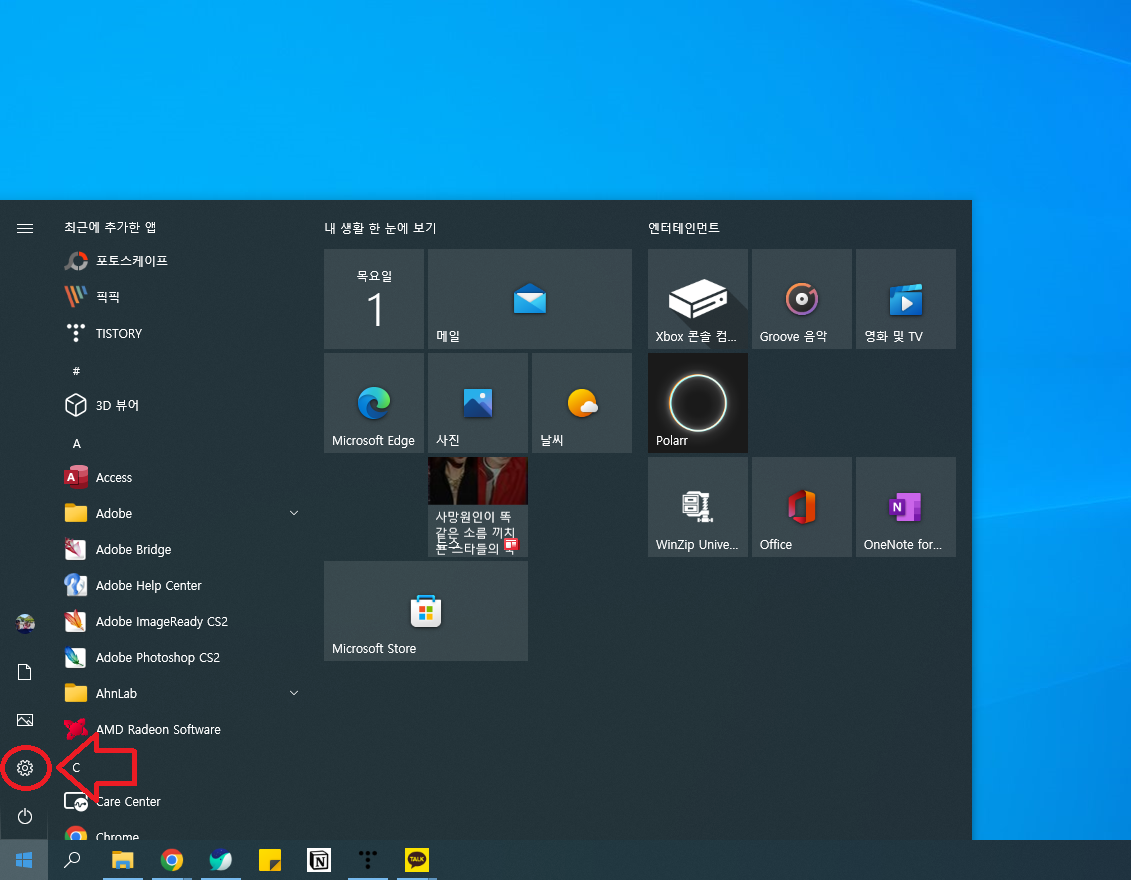This screenshot has width=1131, height=880.
Task: Open Notion from the taskbar
Action: pos(319,860)
